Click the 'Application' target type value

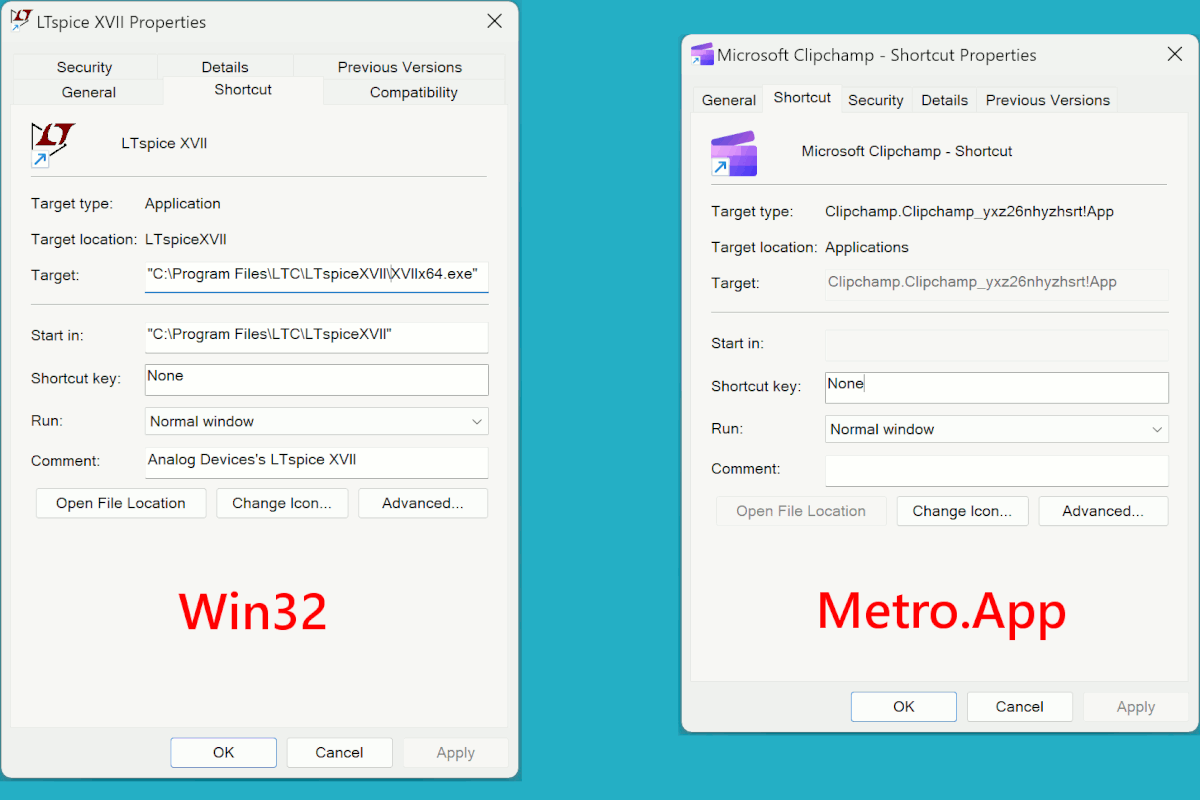tap(183, 203)
